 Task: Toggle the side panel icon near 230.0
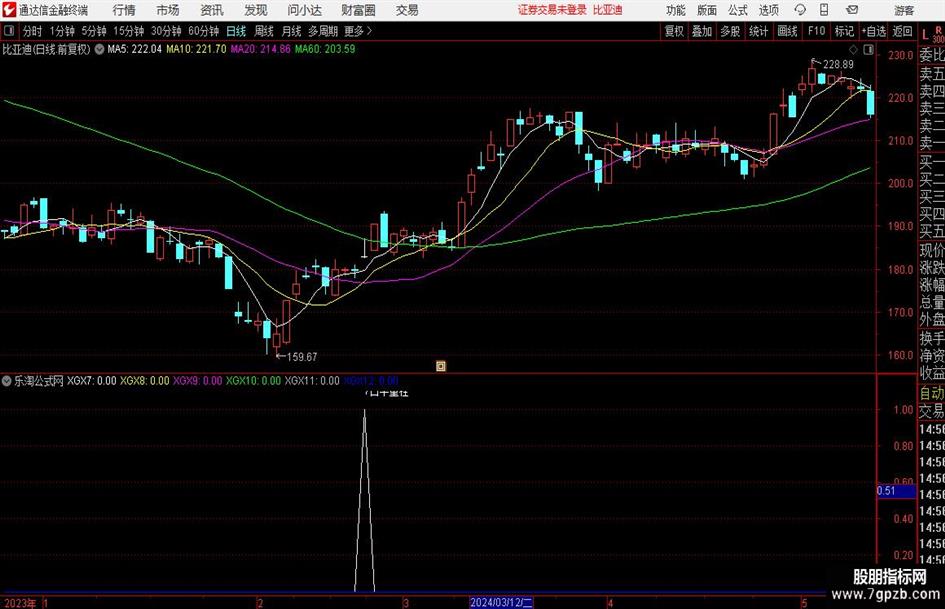[868, 50]
